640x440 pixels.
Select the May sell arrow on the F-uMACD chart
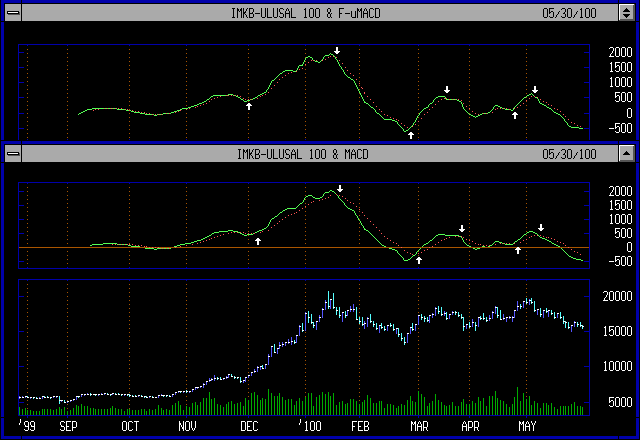535,90
